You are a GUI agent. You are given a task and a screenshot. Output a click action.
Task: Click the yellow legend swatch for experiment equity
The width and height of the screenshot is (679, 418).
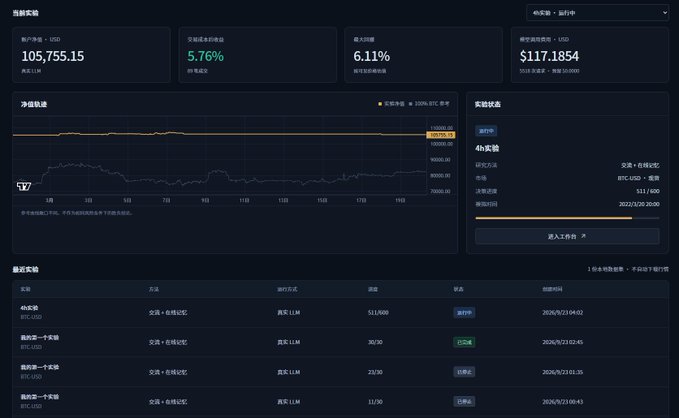point(380,104)
